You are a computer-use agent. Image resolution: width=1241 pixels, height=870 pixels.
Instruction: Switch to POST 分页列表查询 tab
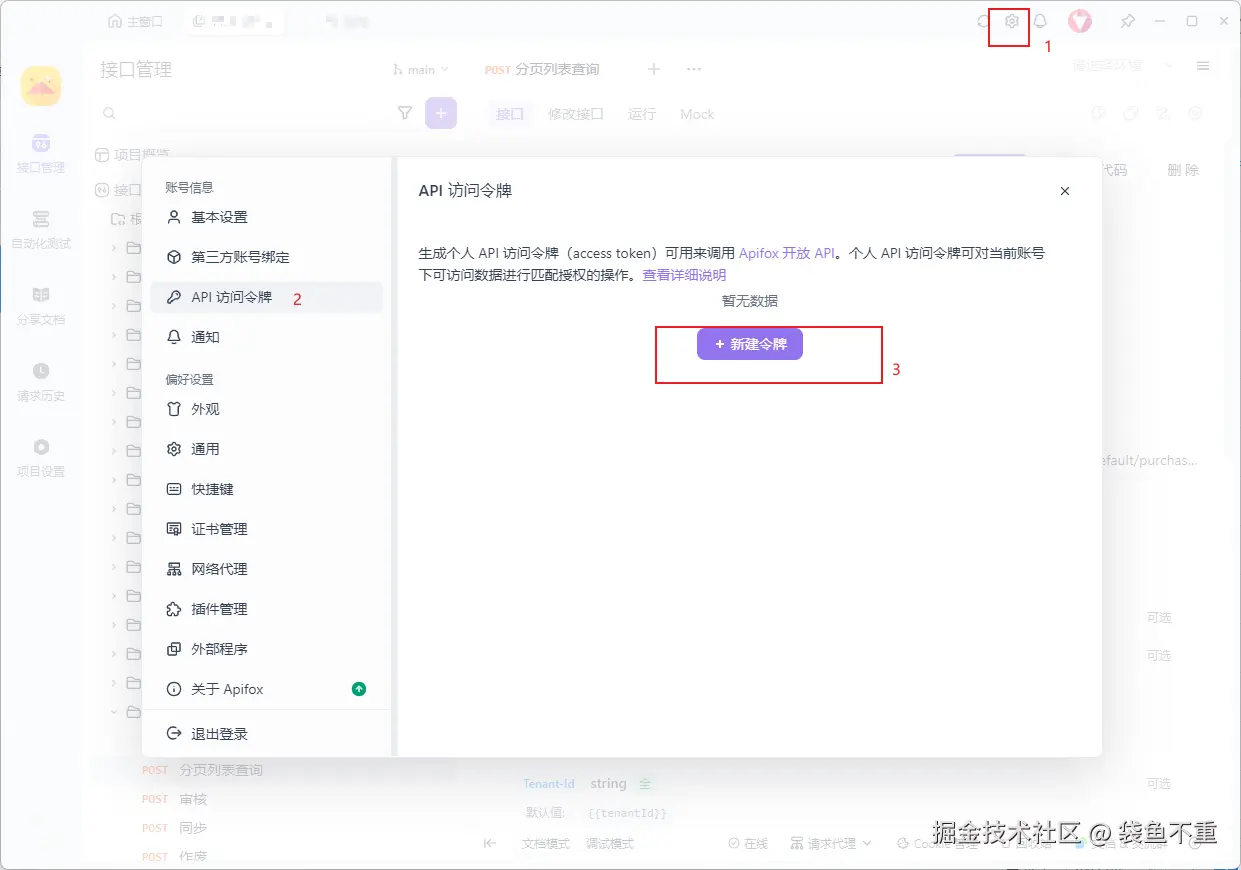tap(542, 70)
